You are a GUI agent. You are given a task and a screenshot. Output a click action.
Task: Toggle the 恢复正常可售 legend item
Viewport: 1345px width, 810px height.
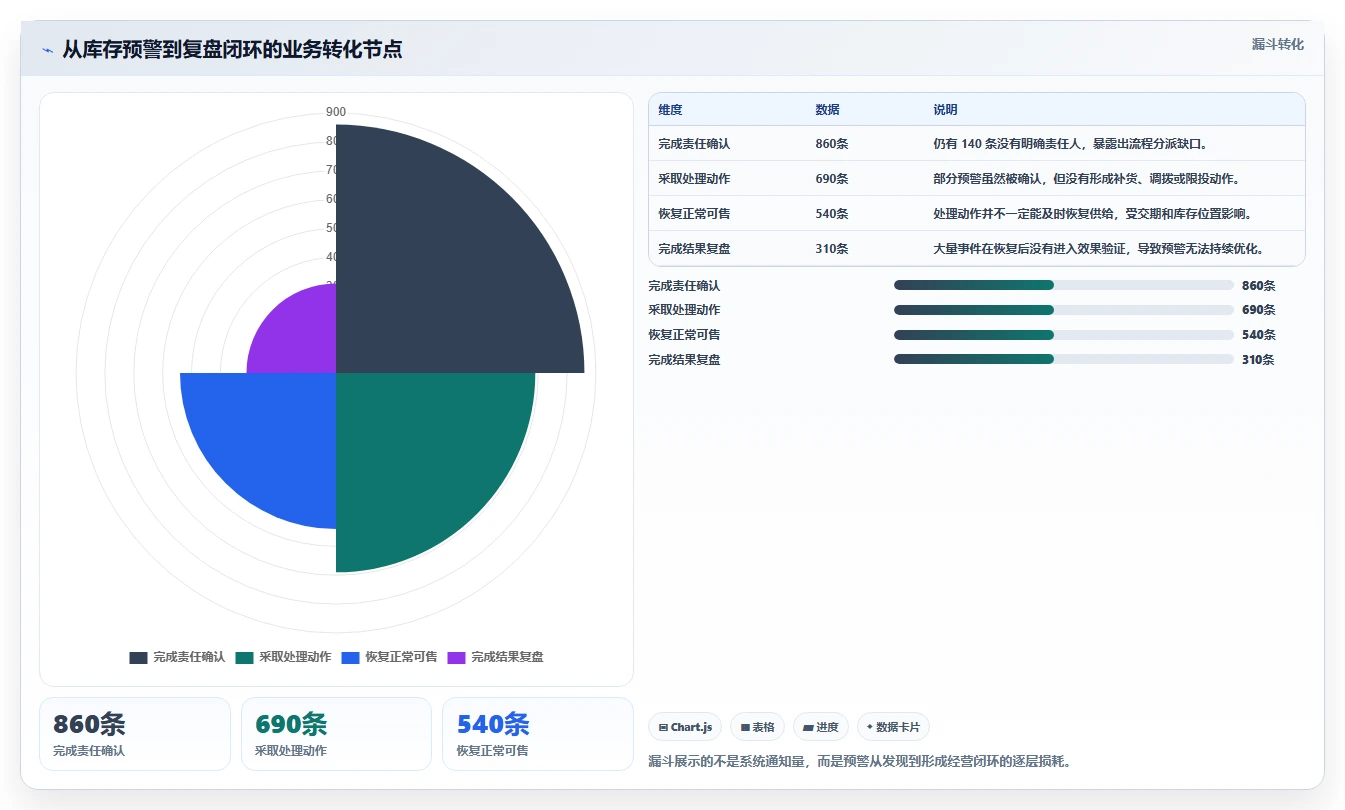(x=389, y=657)
